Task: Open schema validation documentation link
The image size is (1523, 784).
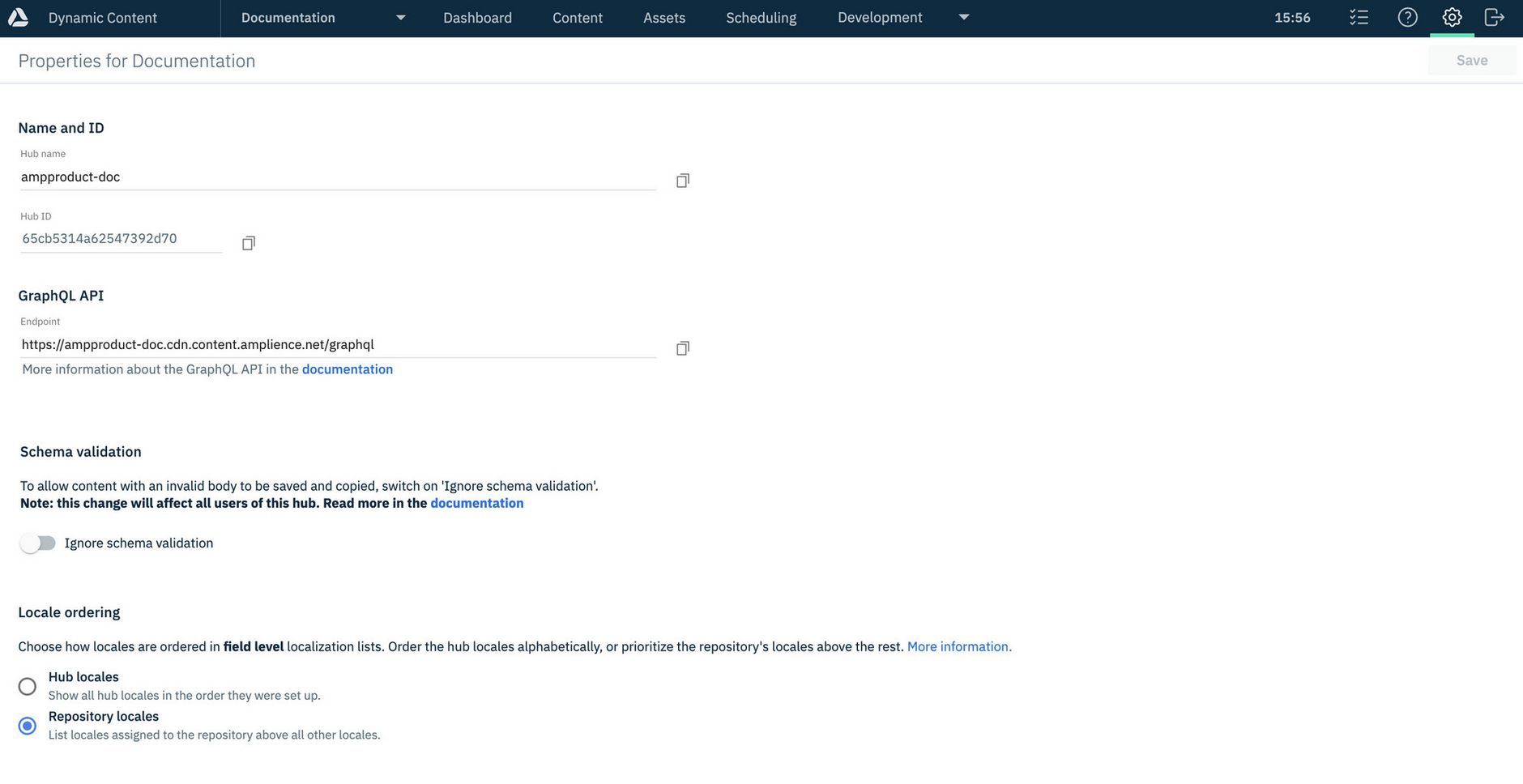Action: pyautogui.click(x=477, y=503)
